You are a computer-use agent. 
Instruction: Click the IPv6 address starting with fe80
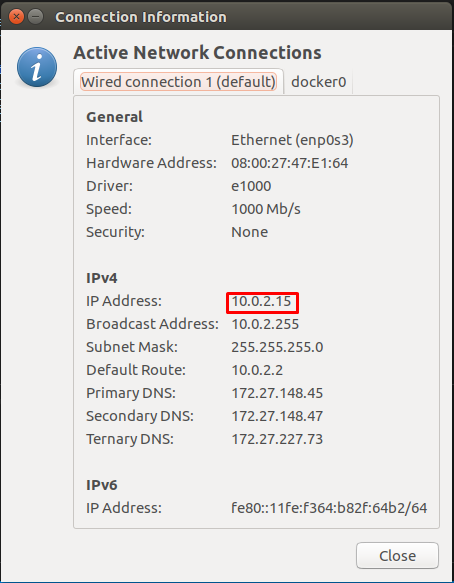(329, 508)
